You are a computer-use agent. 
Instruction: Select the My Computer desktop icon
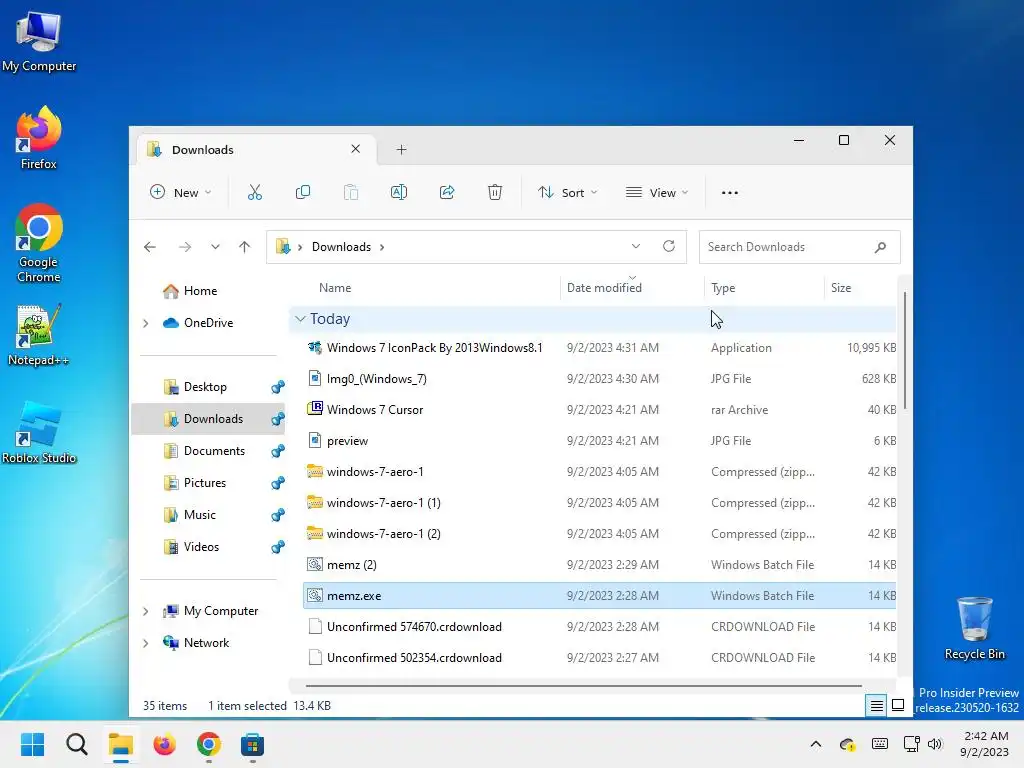pyautogui.click(x=39, y=41)
